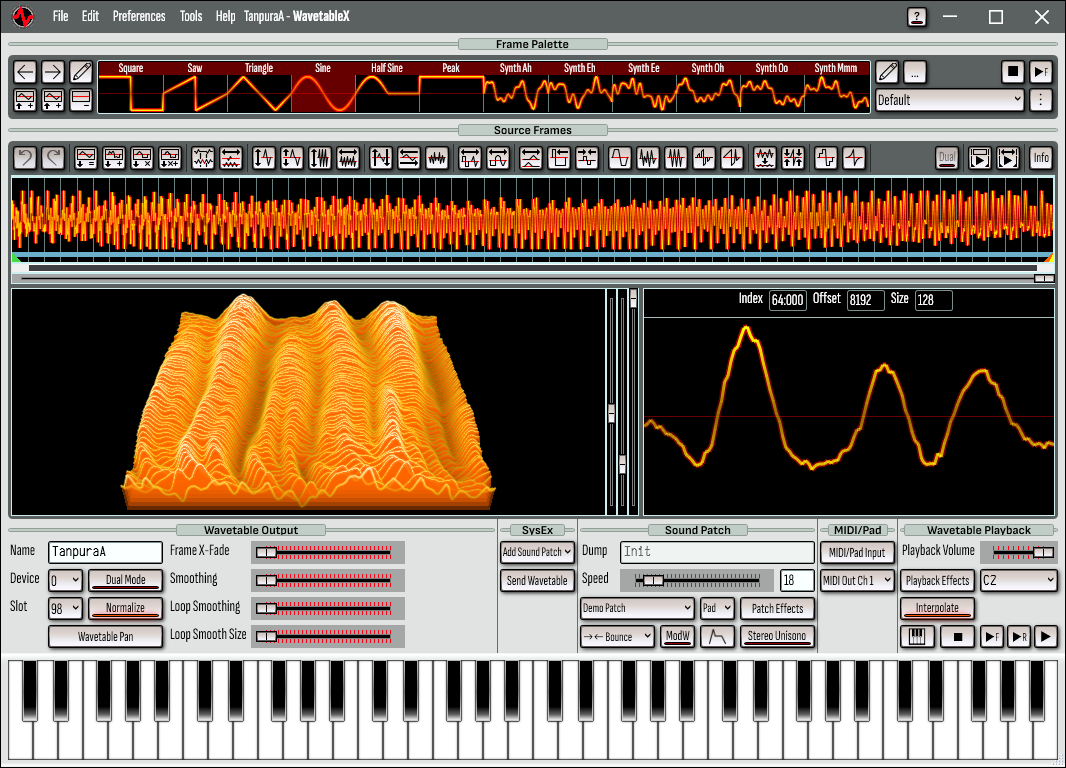
Task: Undo the last Source Frames edit
Action: (x=25, y=158)
